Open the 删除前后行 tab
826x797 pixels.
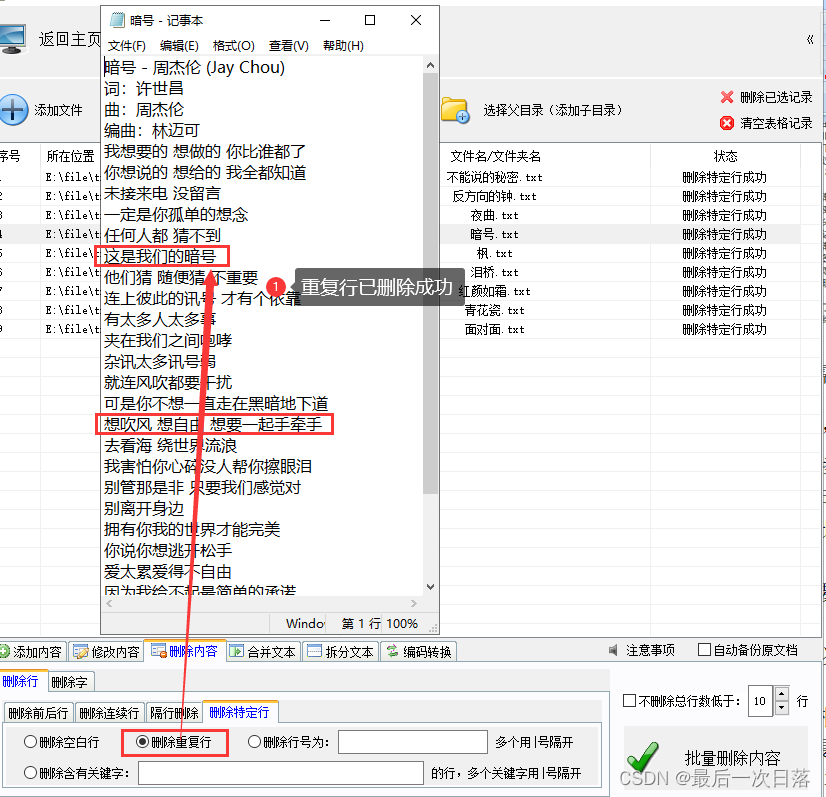[38, 713]
